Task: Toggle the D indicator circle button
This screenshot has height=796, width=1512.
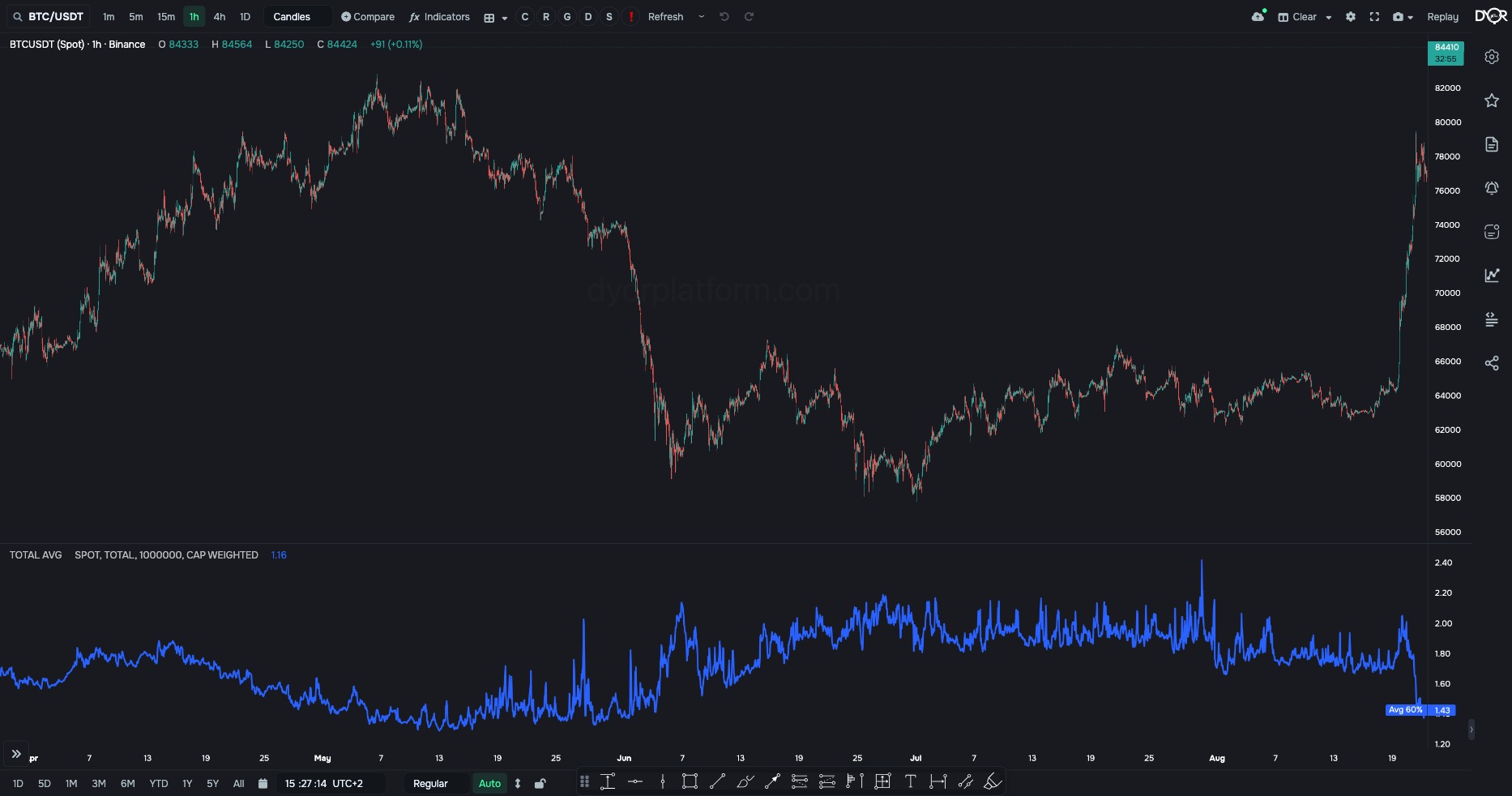Action: click(x=588, y=16)
